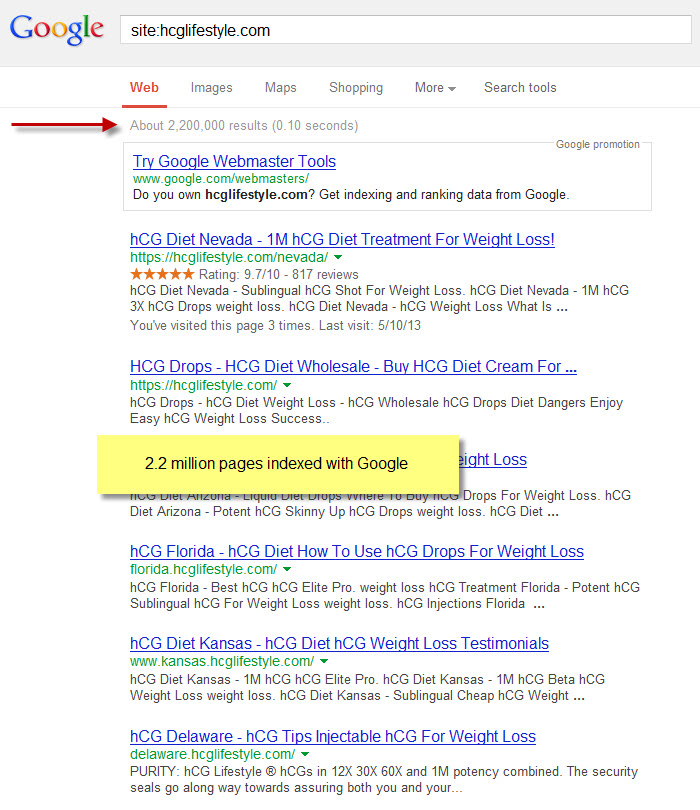Viewport: 700px width, 810px height.
Task: Open hCG Diet Kansas Testimonials result
Action: click(x=339, y=644)
